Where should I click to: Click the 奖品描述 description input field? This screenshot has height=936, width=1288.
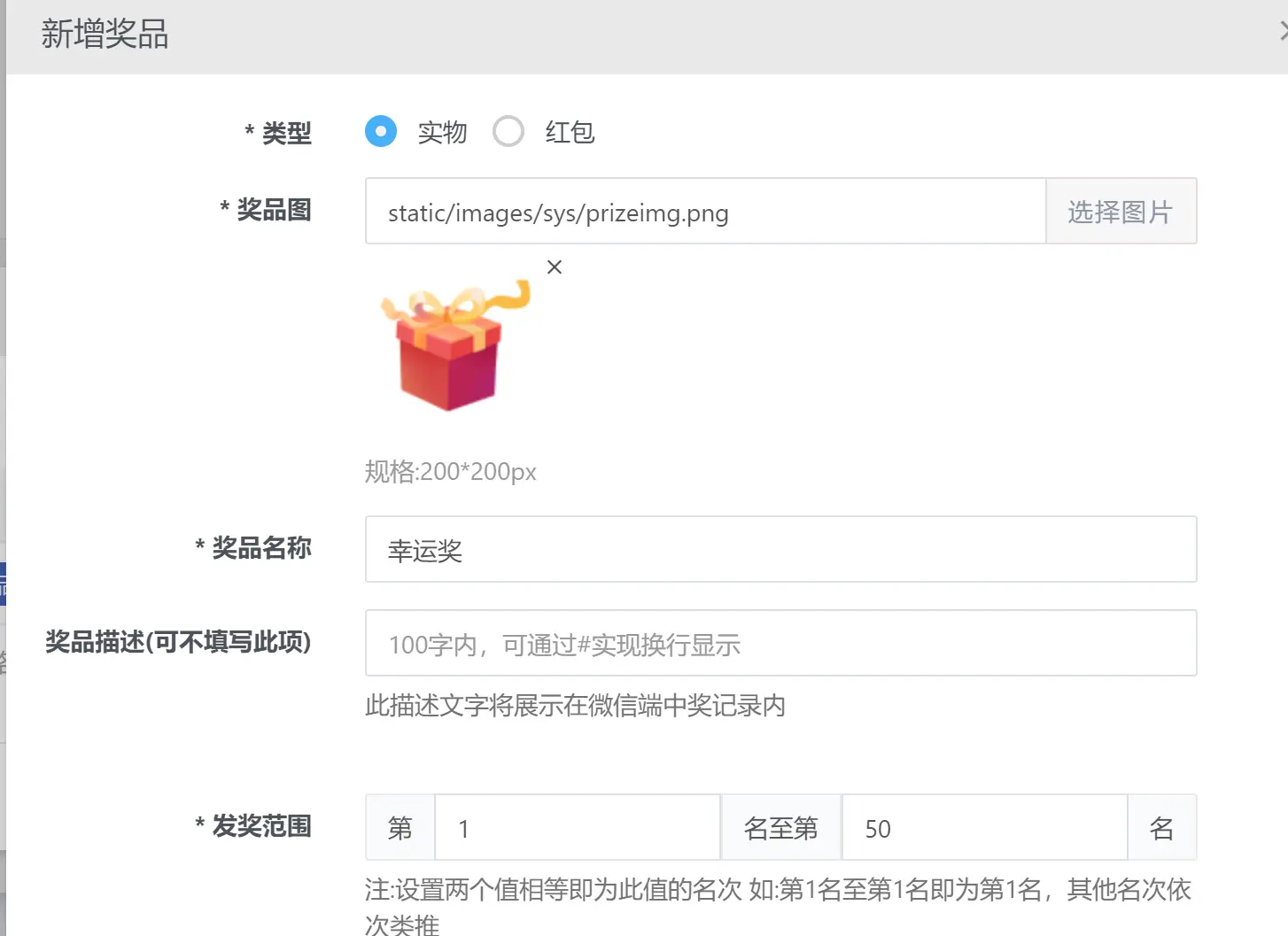point(780,644)
